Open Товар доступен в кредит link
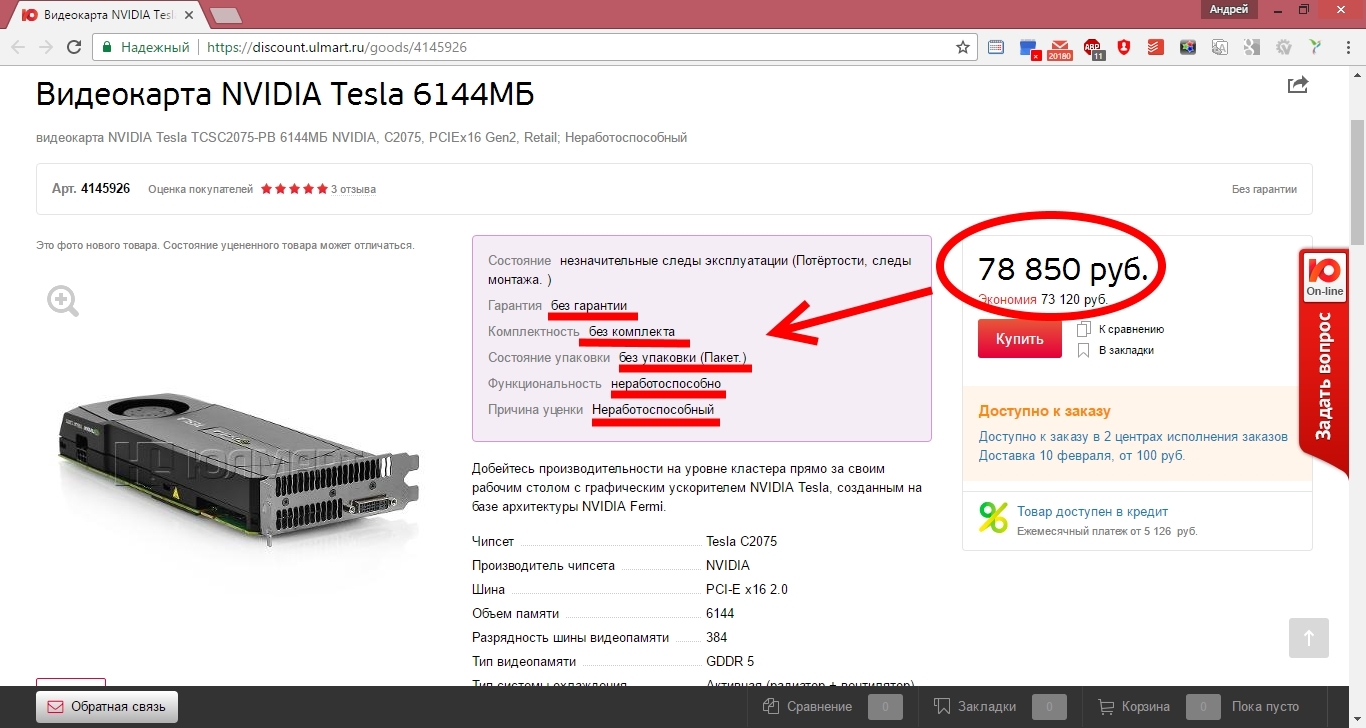This screenshot has width=1366, height=728. [x=1092, y=511]
